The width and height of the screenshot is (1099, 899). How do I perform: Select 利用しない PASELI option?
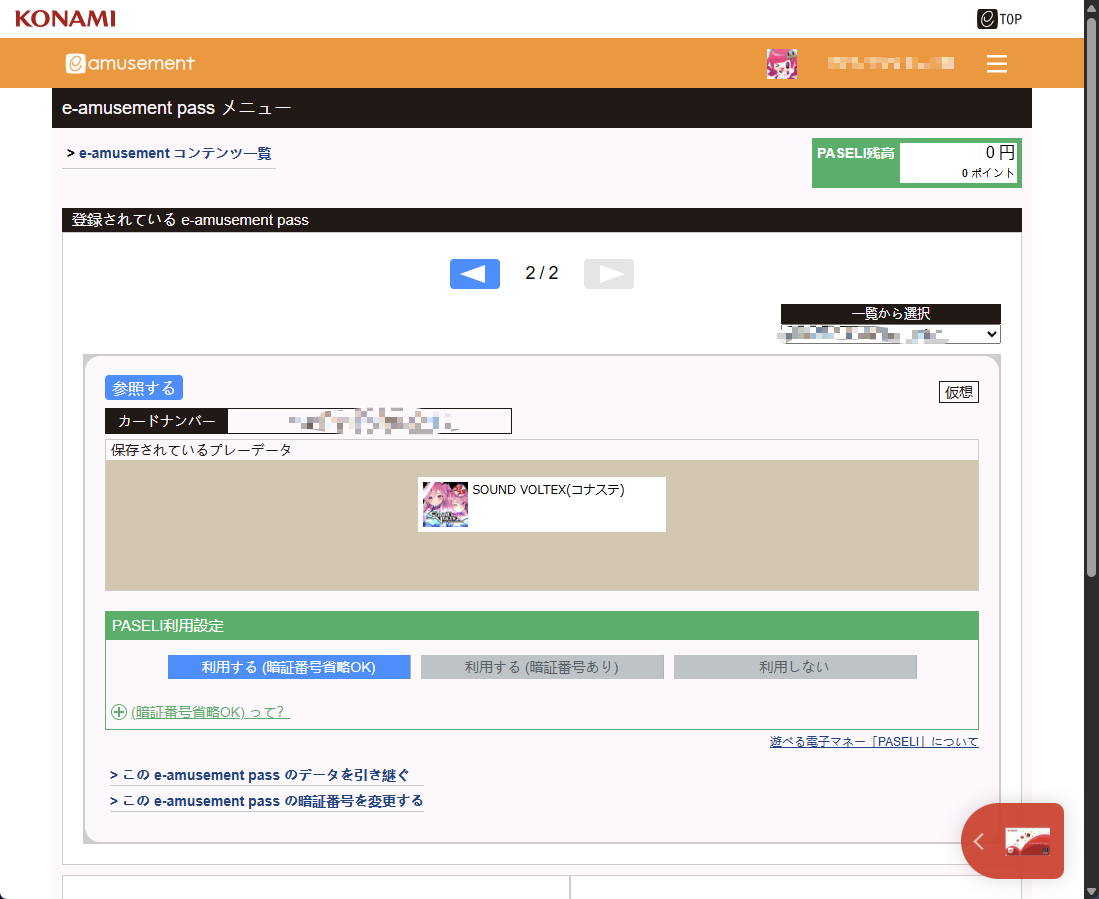tap(795, 667)
